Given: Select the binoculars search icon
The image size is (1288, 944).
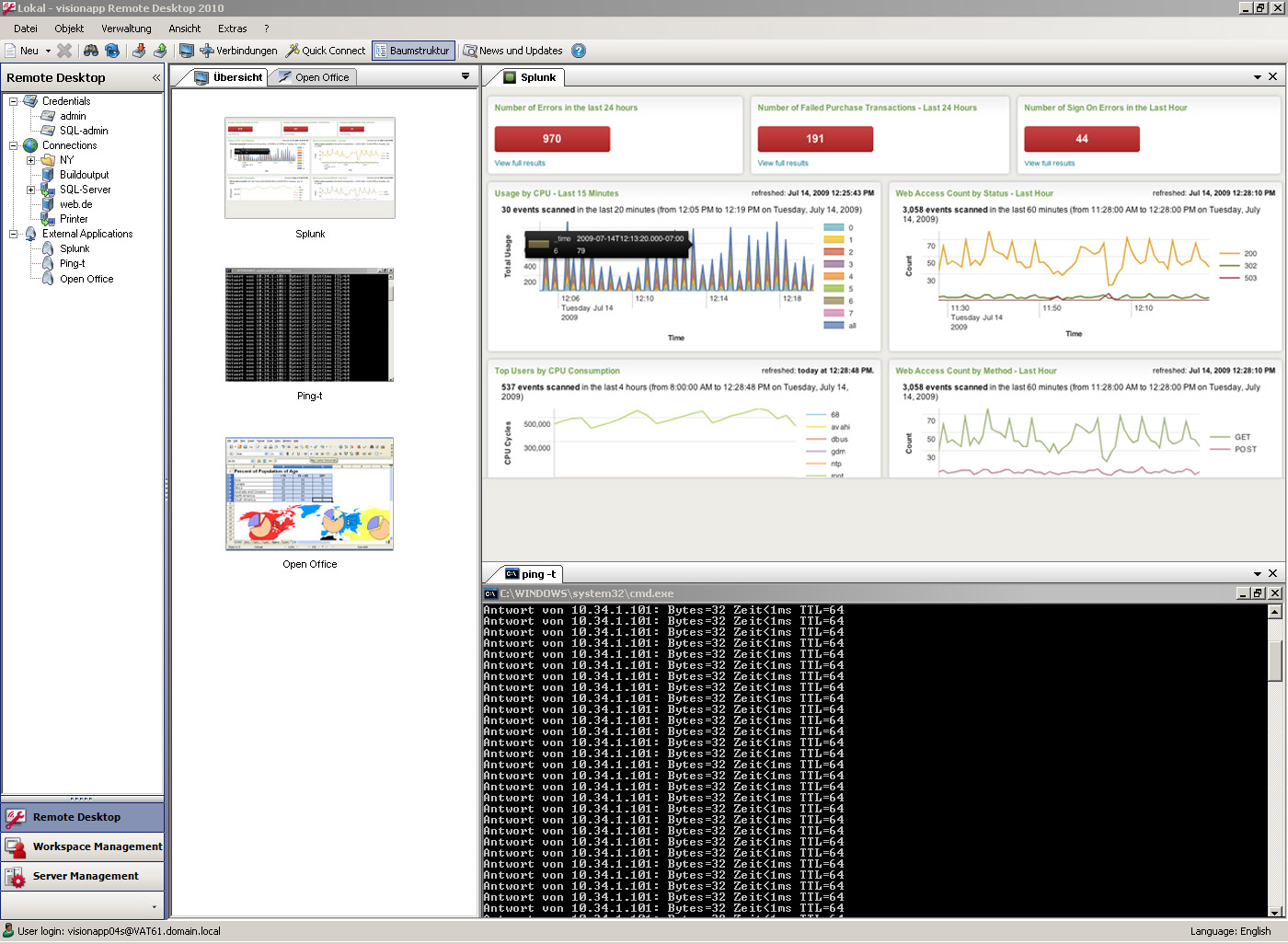Looking at the screenshot, I should pyautogui.click(x=92, y=51).
